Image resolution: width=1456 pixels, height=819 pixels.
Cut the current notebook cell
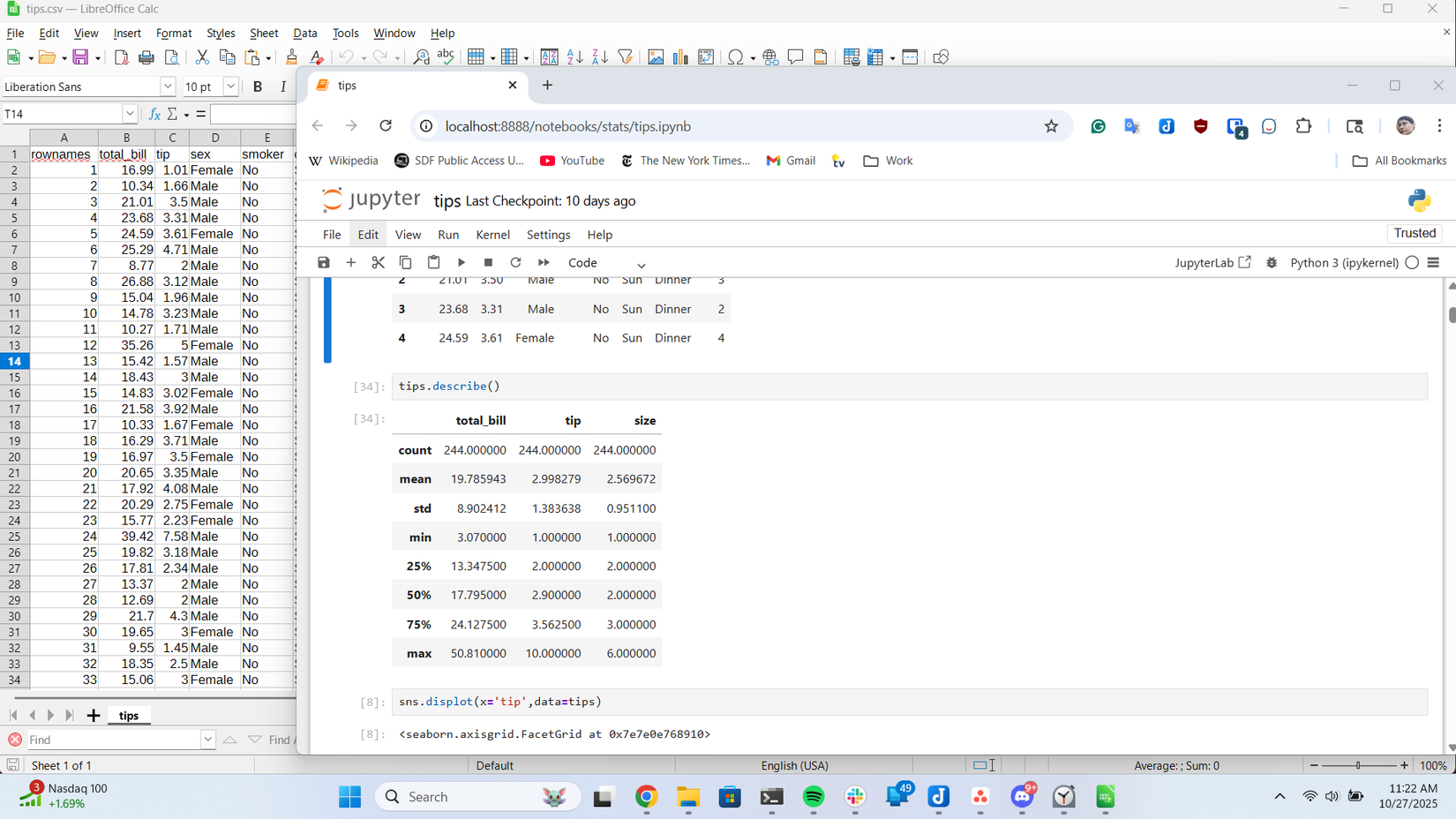[378, 262]
